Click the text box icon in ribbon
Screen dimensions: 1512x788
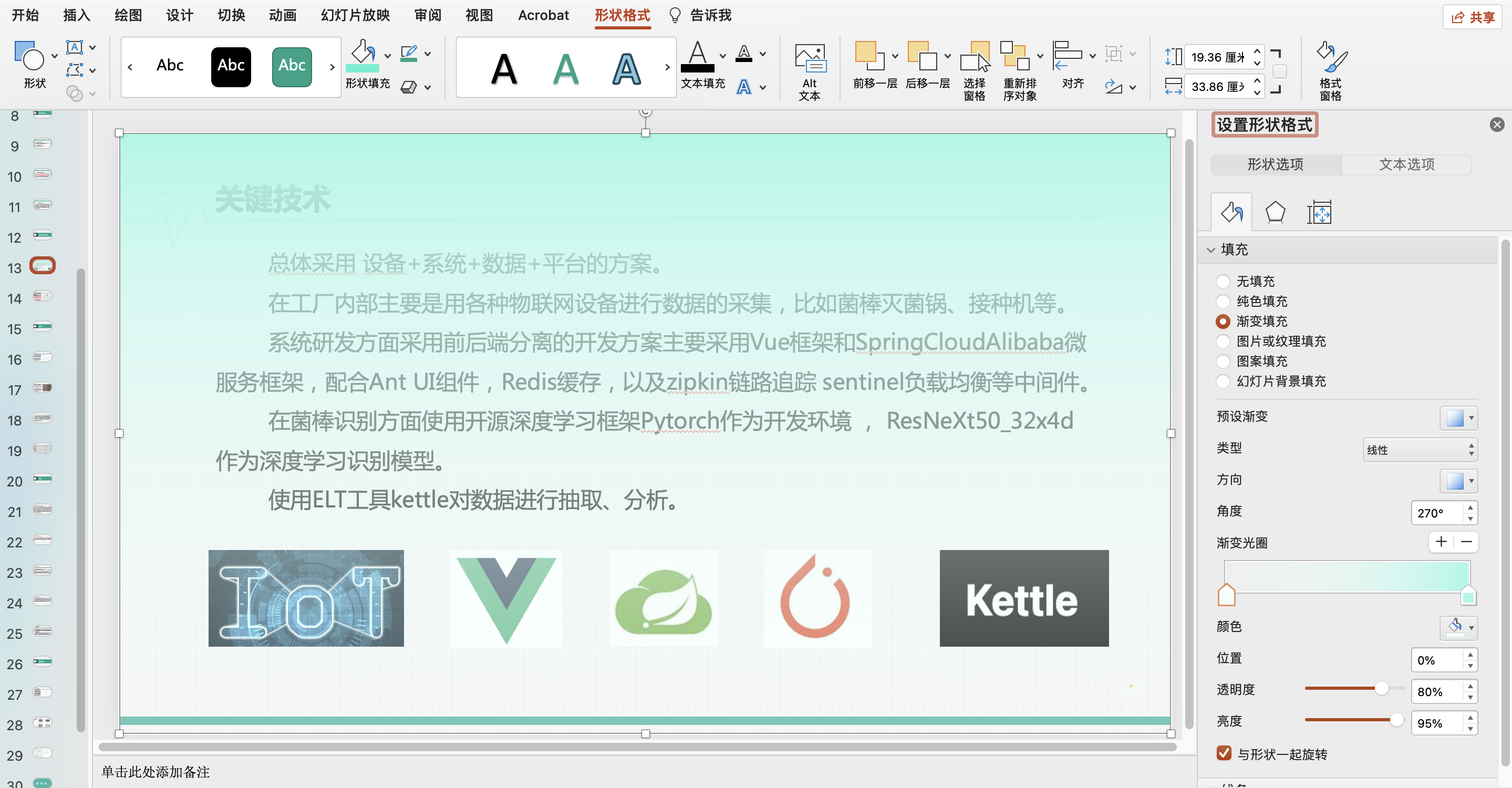(75, 47)
